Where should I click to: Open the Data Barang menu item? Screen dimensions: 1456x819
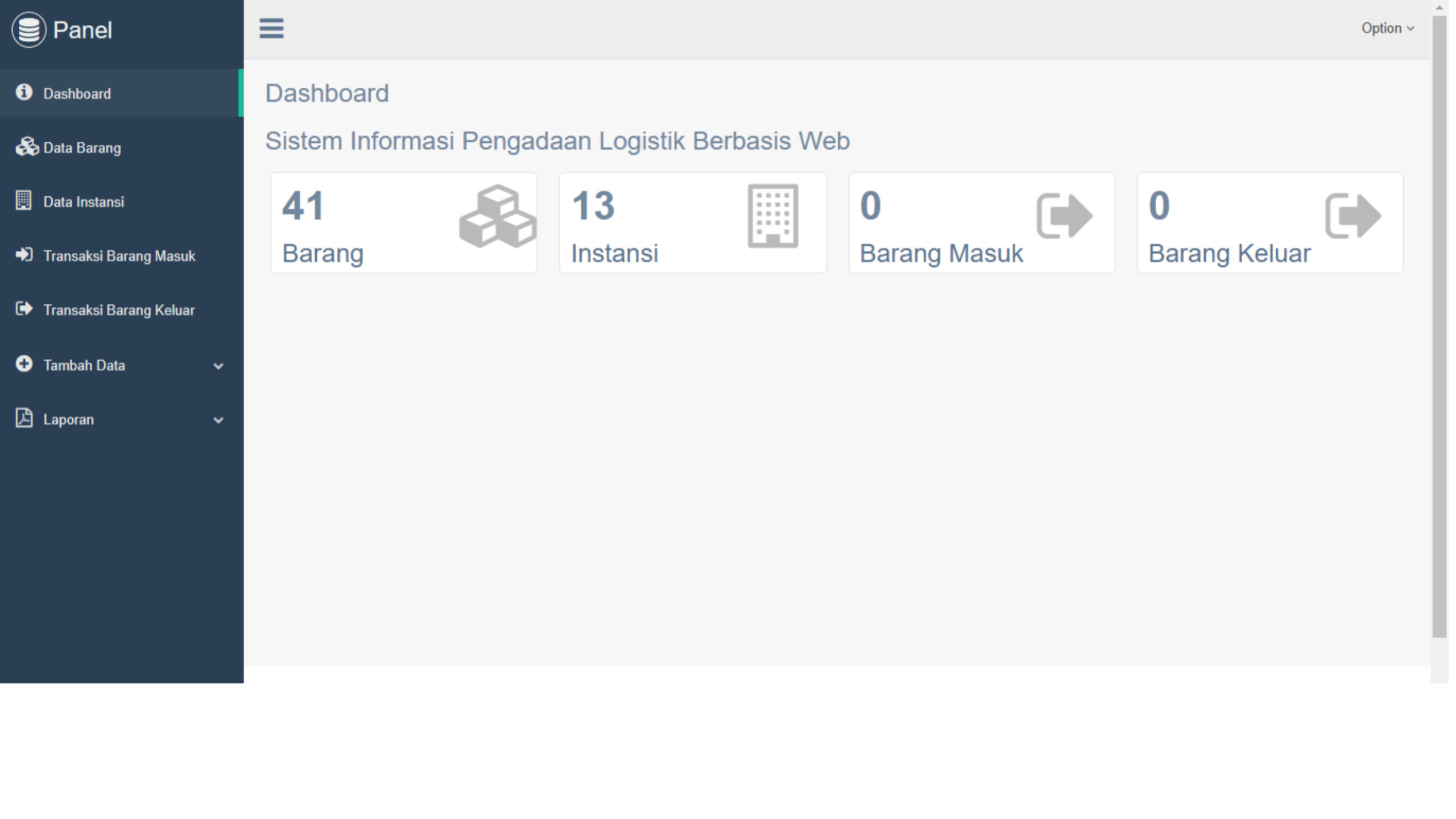click(x=122, y=148)
